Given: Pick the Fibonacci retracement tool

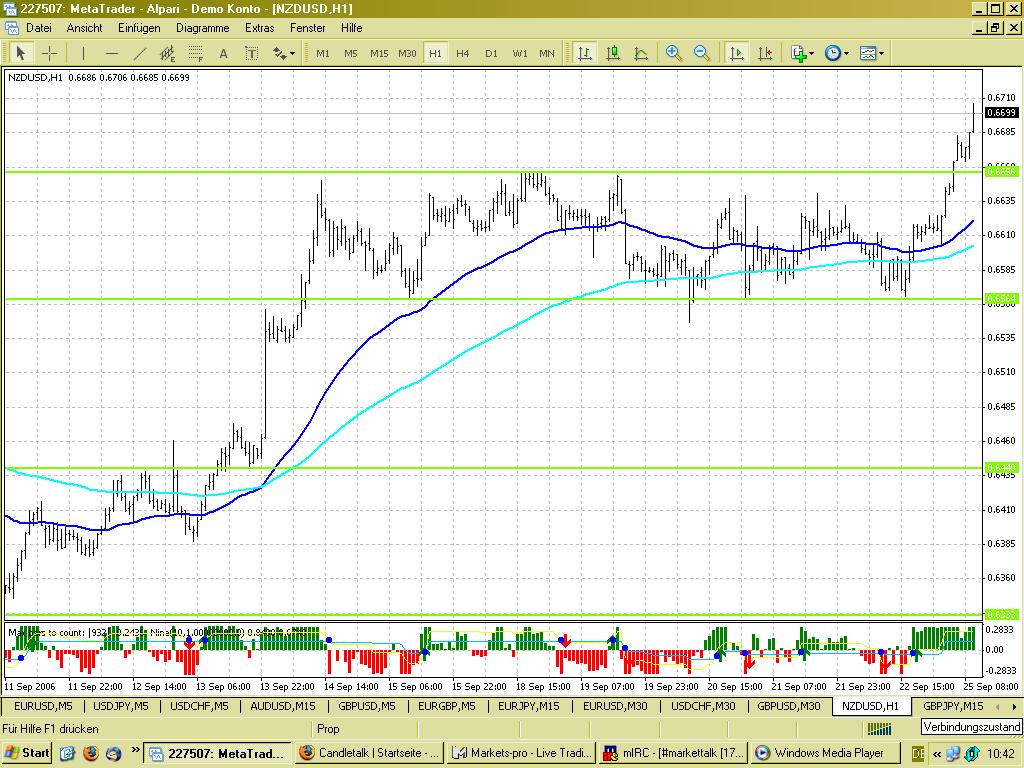Looking at the screenshot, I should (x=195, y=53).
